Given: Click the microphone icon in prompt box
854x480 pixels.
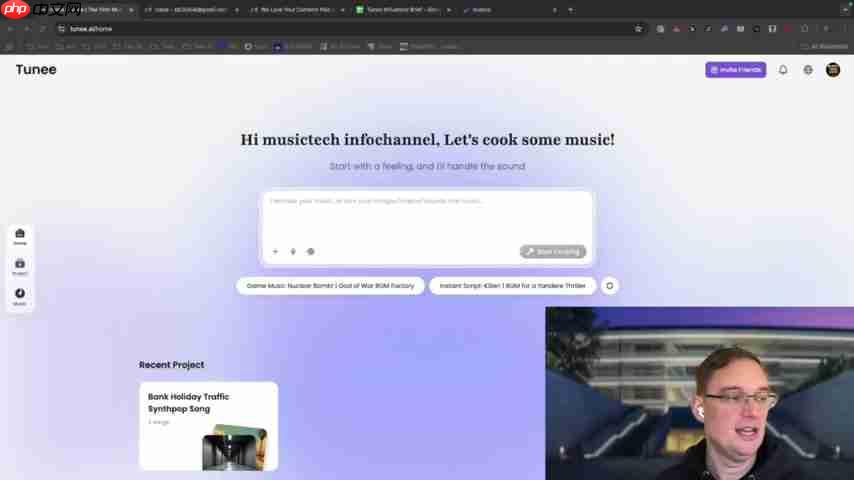Looking at the screenshot, I should coord(293,252).
